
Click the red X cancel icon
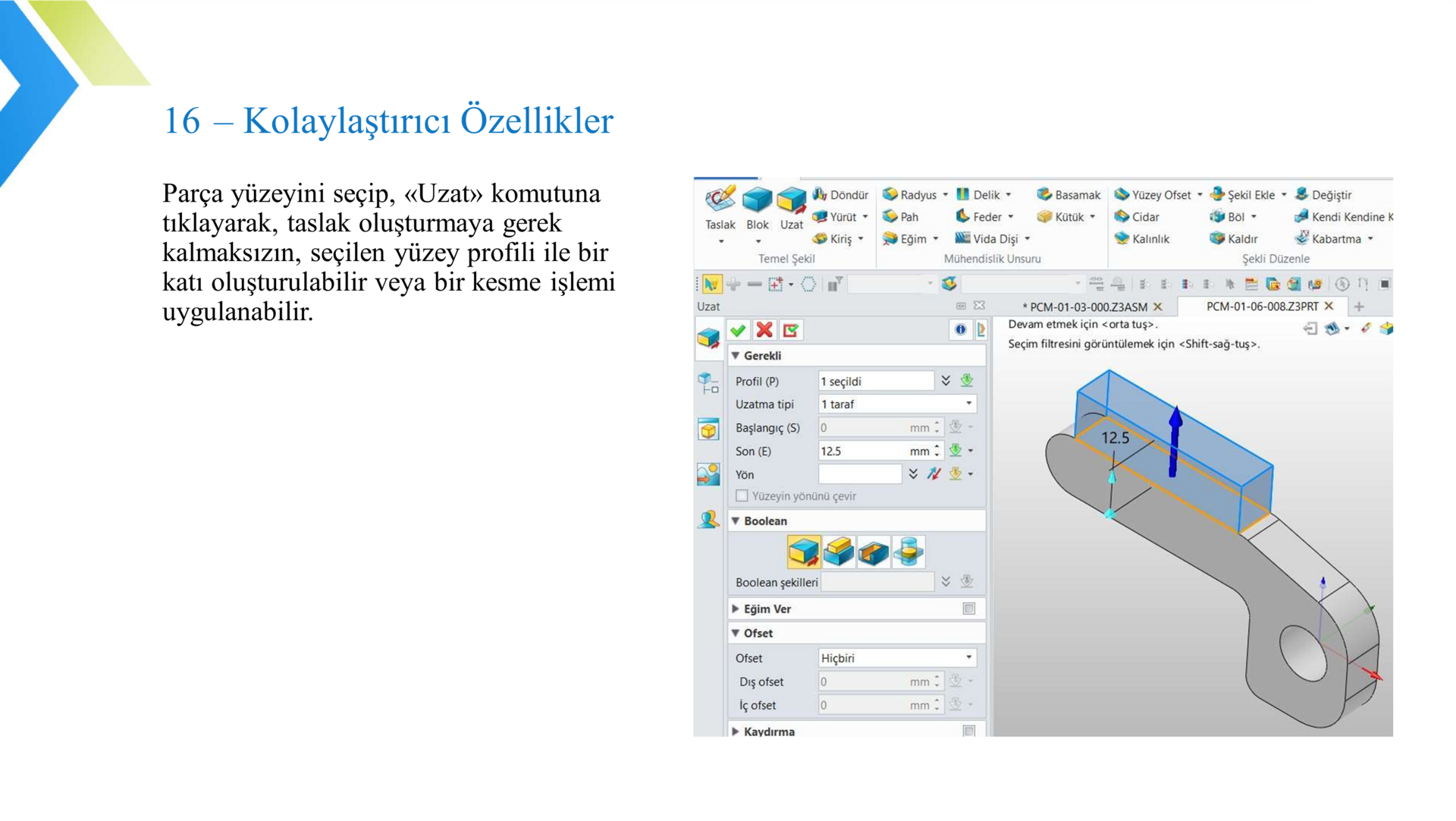coord(764,330)
